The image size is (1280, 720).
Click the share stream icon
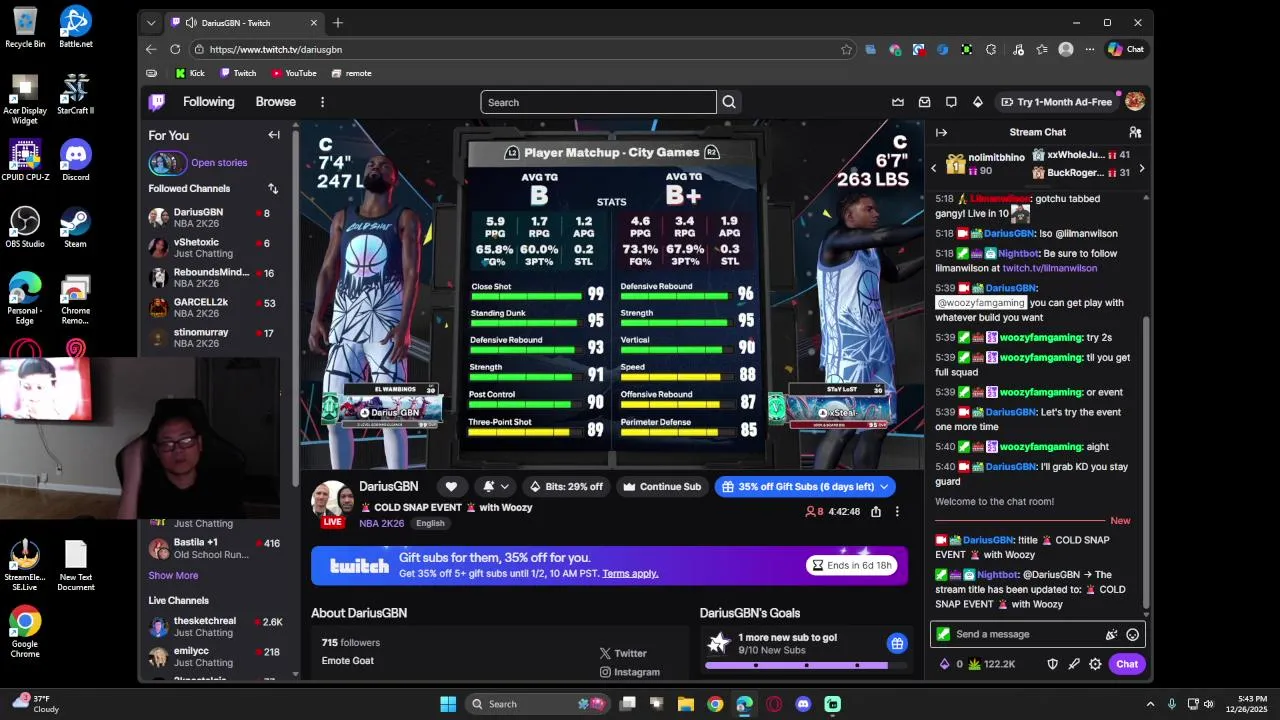(x=876, y=512)
